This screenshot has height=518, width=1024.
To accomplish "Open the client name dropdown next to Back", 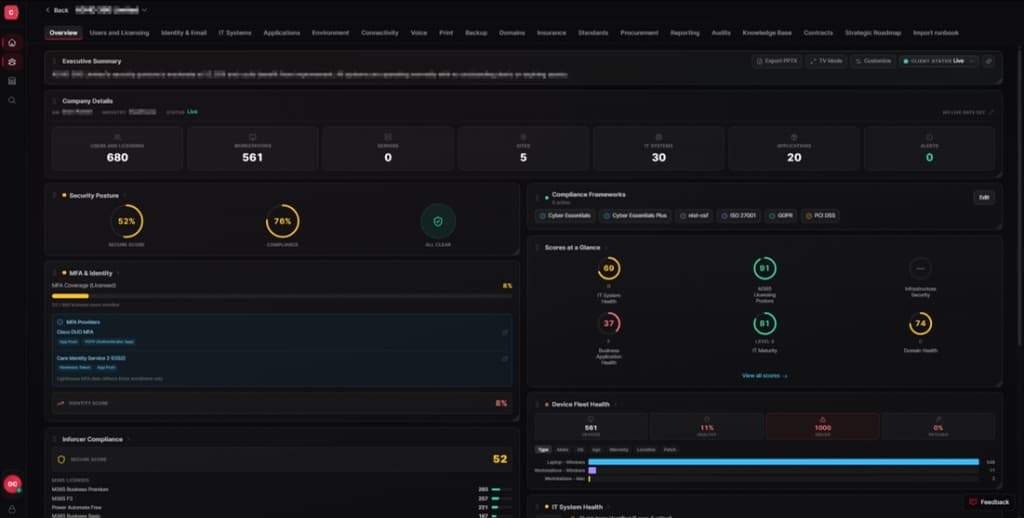I will (x=111, y=10).
